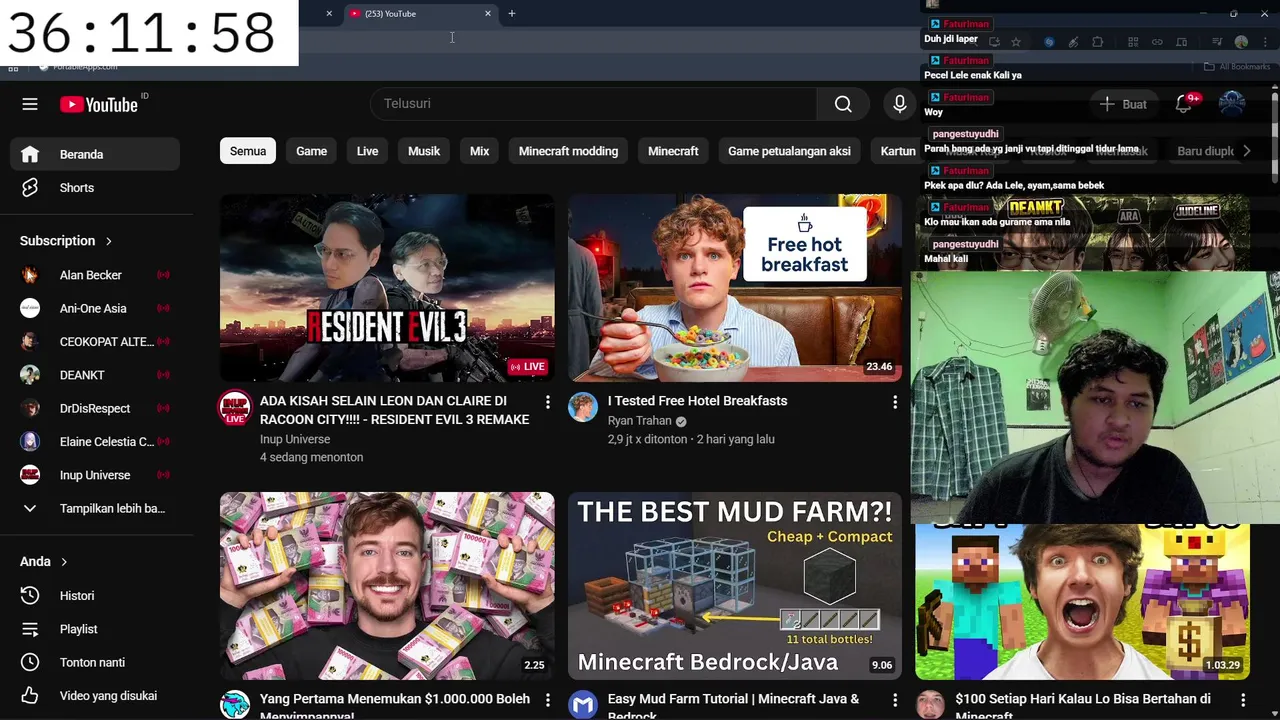The image size is (1280, 720).
Task: Open options for Resident Evil 3 video
Action: 547,402
